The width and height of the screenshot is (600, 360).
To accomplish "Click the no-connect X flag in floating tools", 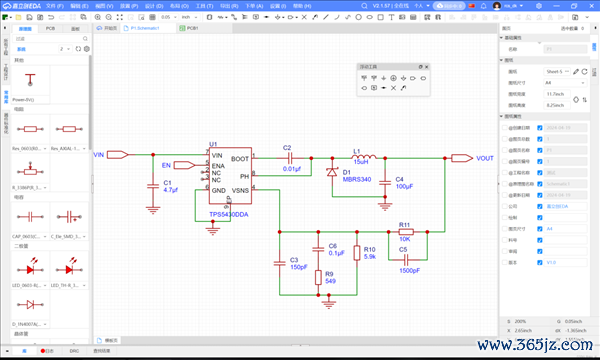I will coord(393,88).
